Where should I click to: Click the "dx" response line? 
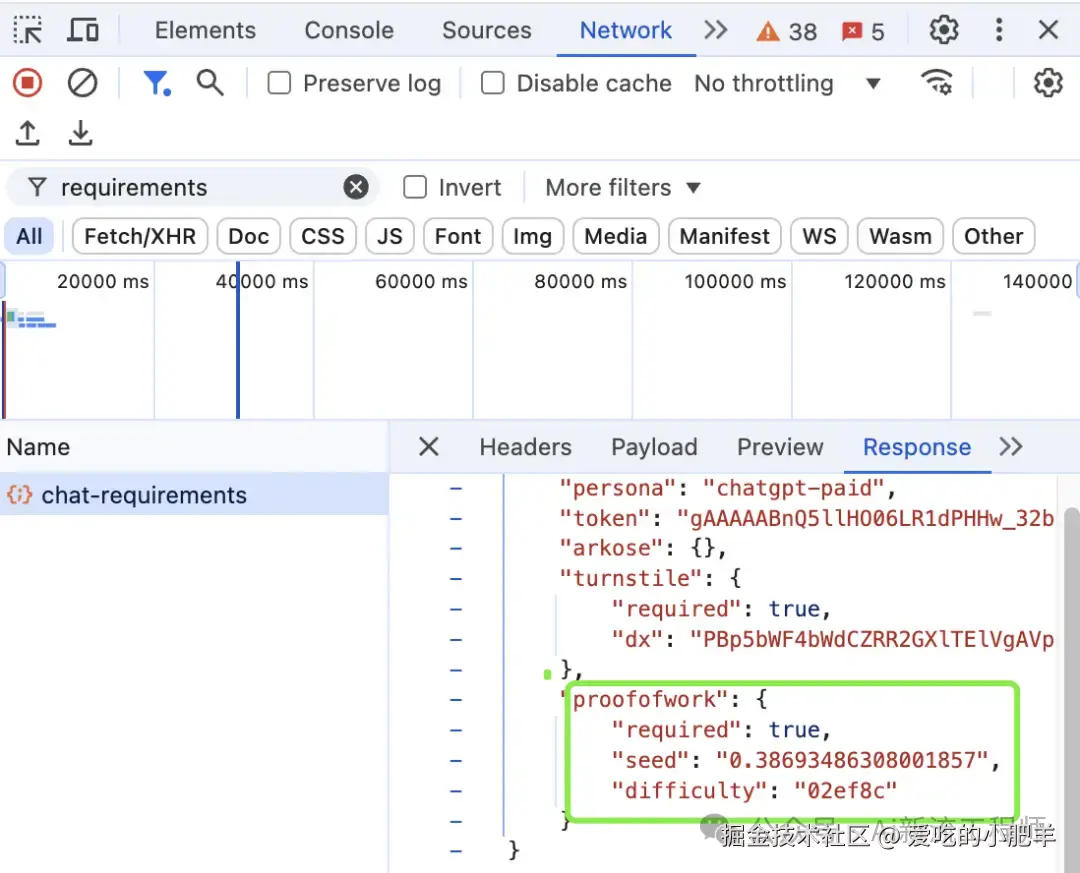833,639
